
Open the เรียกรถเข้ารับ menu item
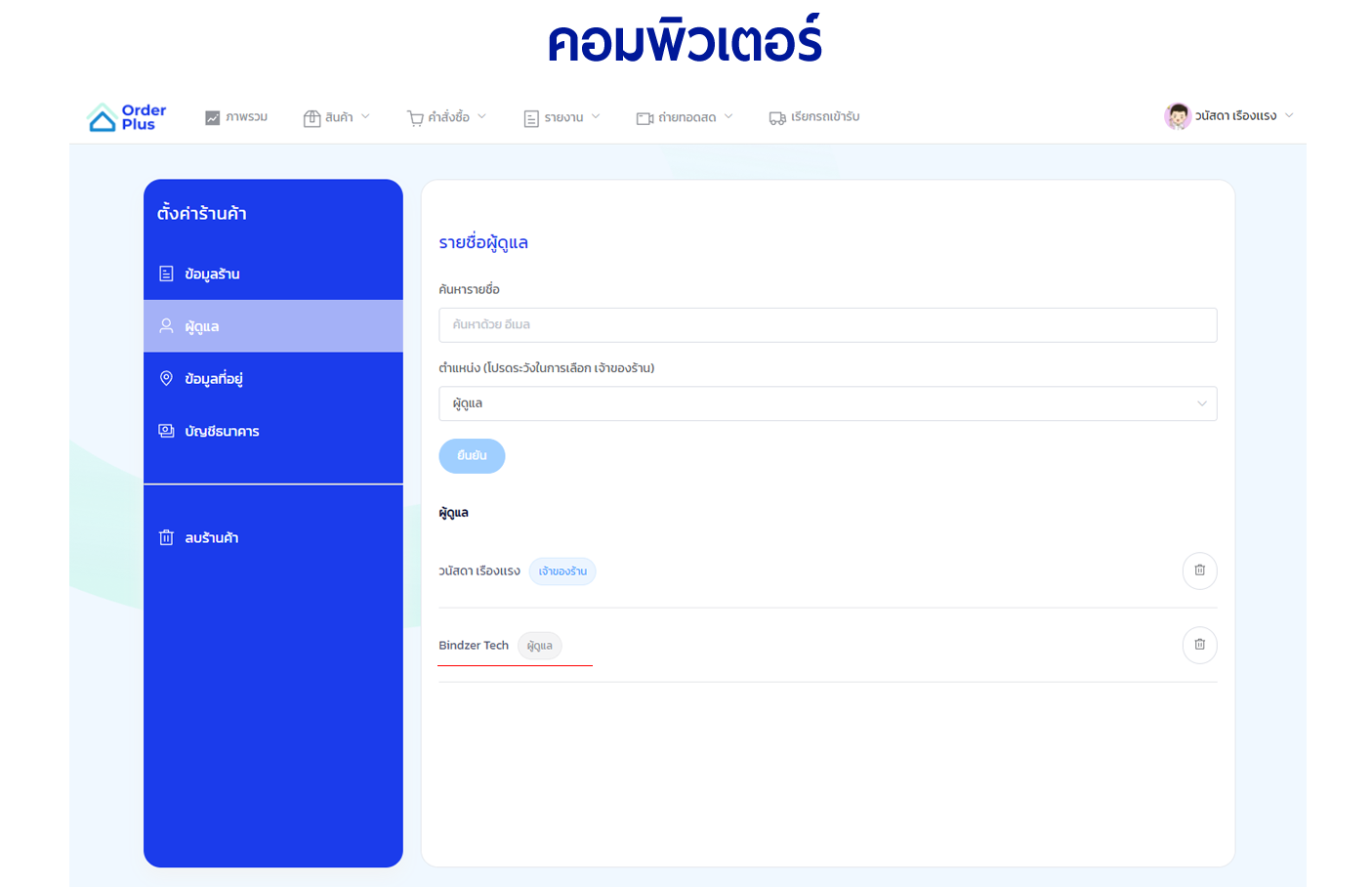tap(814, 117)
